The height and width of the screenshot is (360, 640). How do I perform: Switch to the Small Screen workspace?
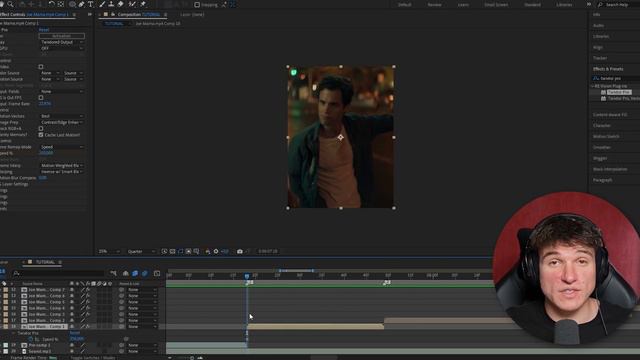(x=496, y=4)
